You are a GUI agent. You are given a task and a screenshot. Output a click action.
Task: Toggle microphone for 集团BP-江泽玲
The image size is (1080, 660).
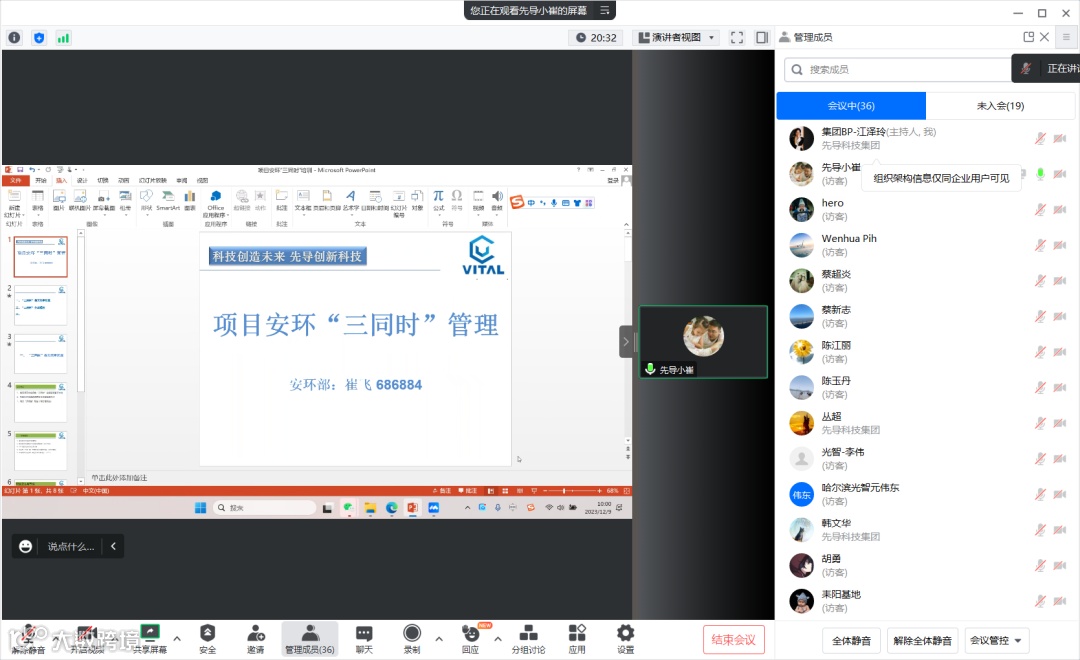click(1040, 138)
